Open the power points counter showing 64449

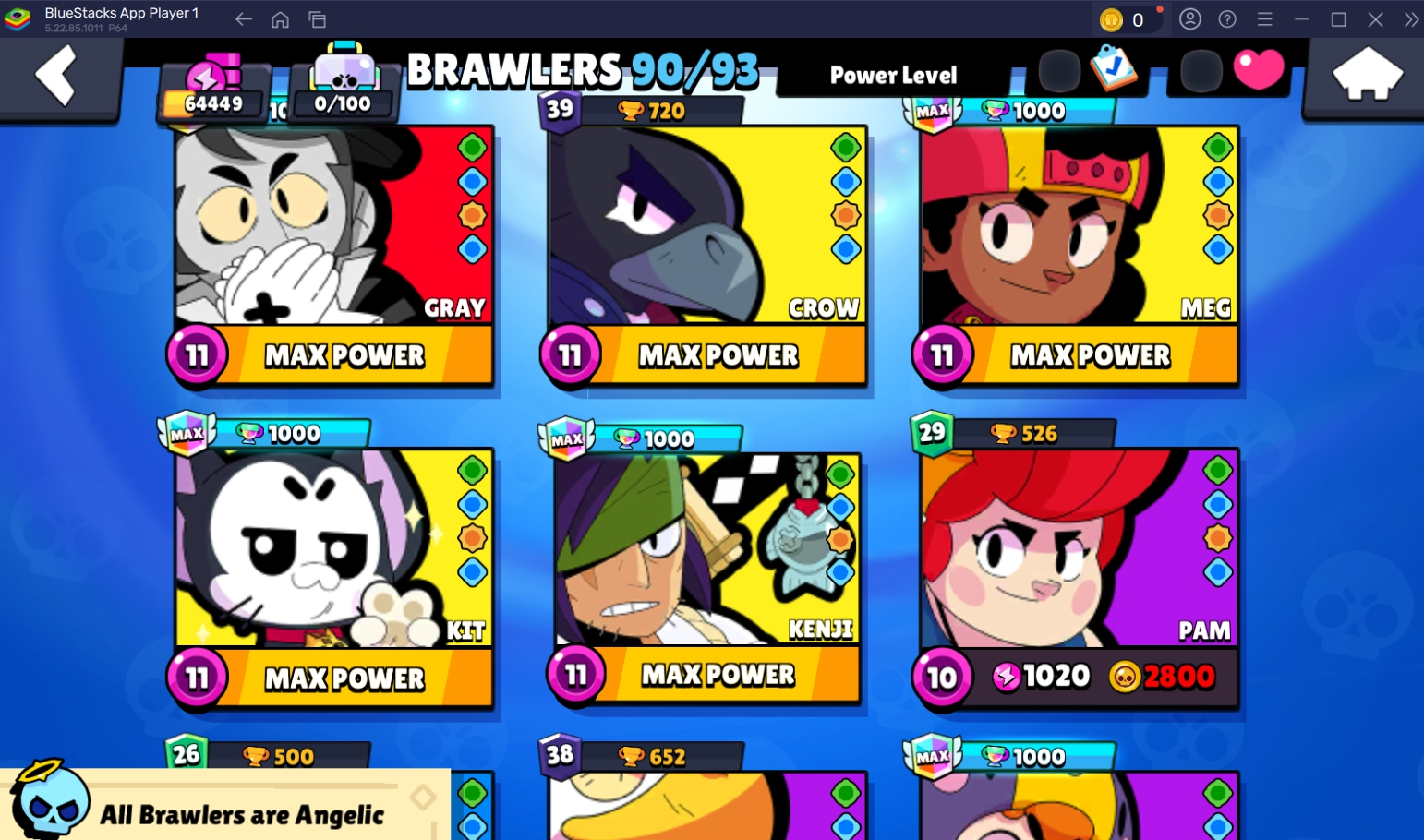click(213, 90)
